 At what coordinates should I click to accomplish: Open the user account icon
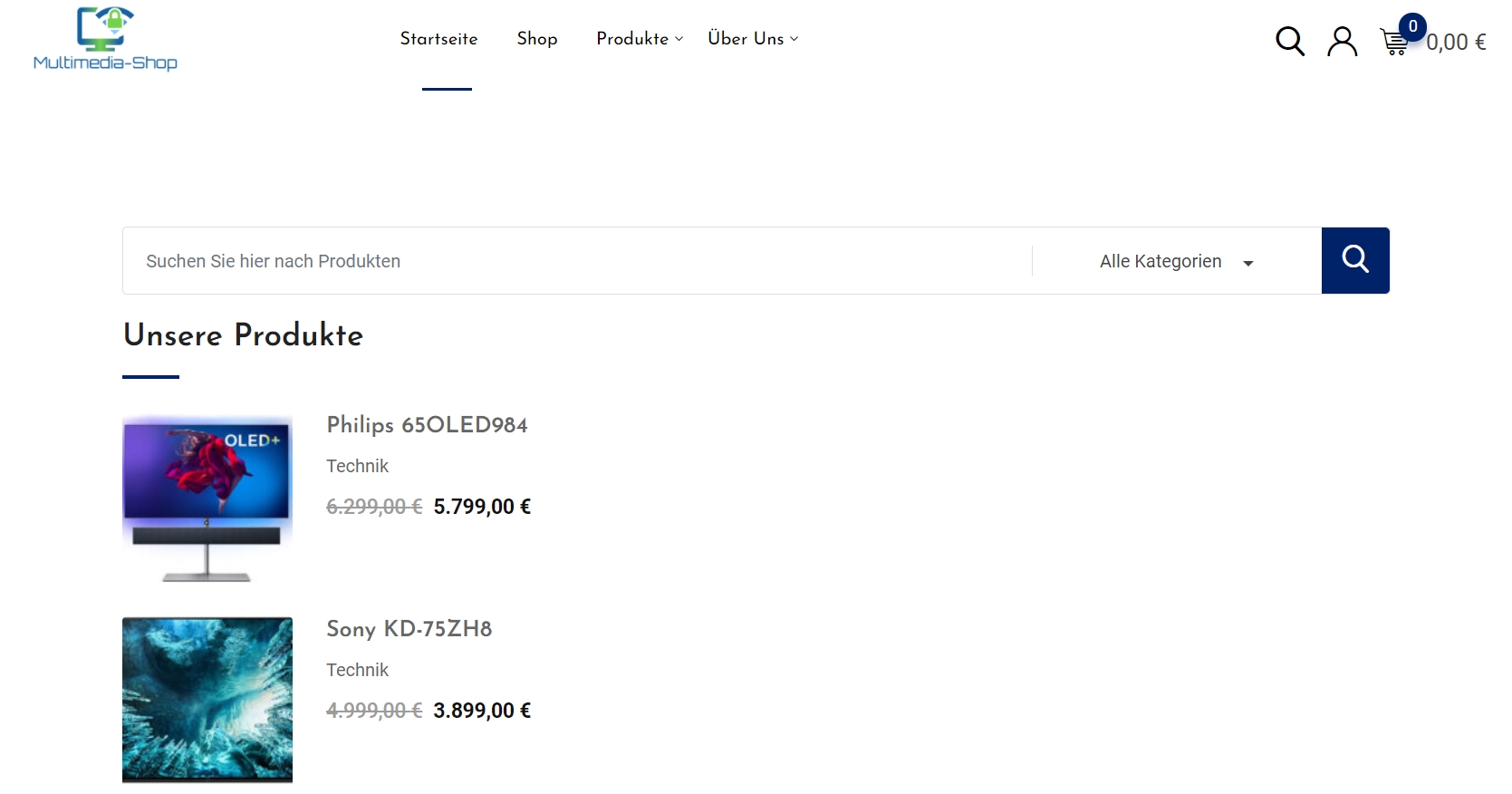click(1343, 41)
